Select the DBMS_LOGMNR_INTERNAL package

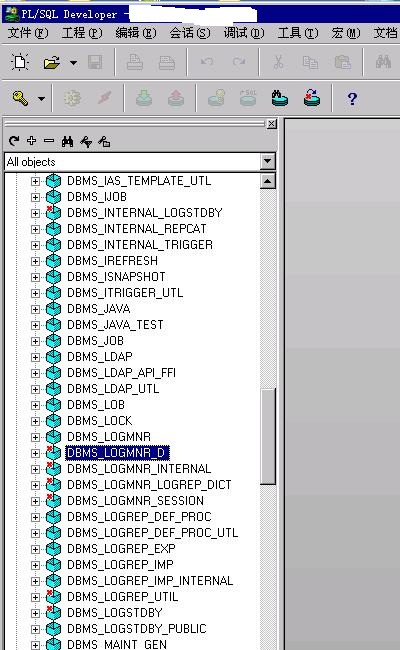[139, 469]
